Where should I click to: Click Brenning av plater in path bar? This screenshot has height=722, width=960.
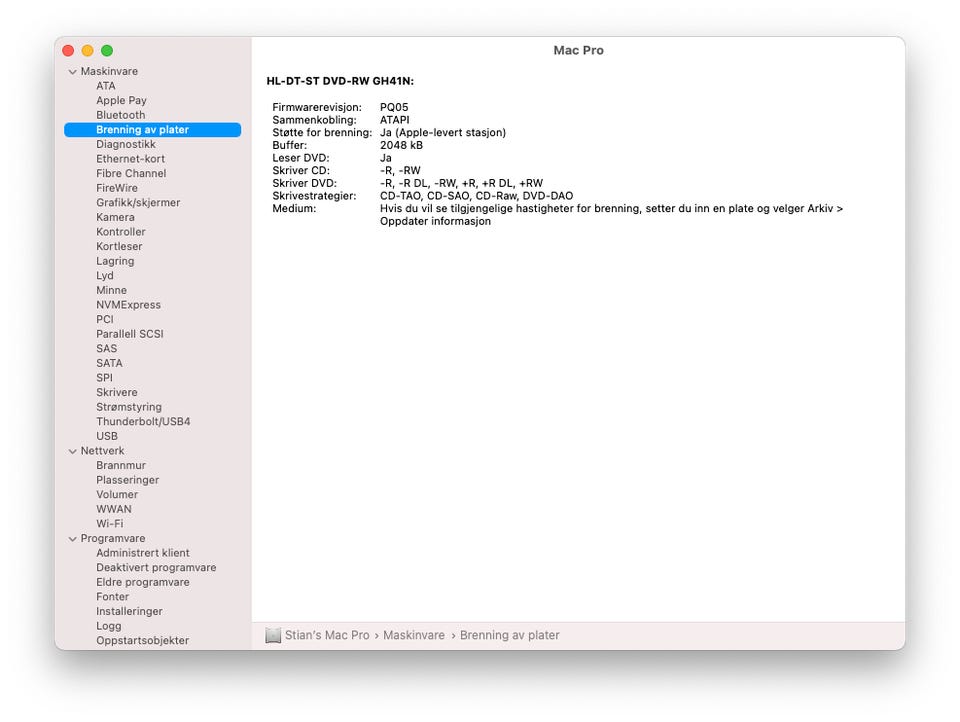coord(509,636)
